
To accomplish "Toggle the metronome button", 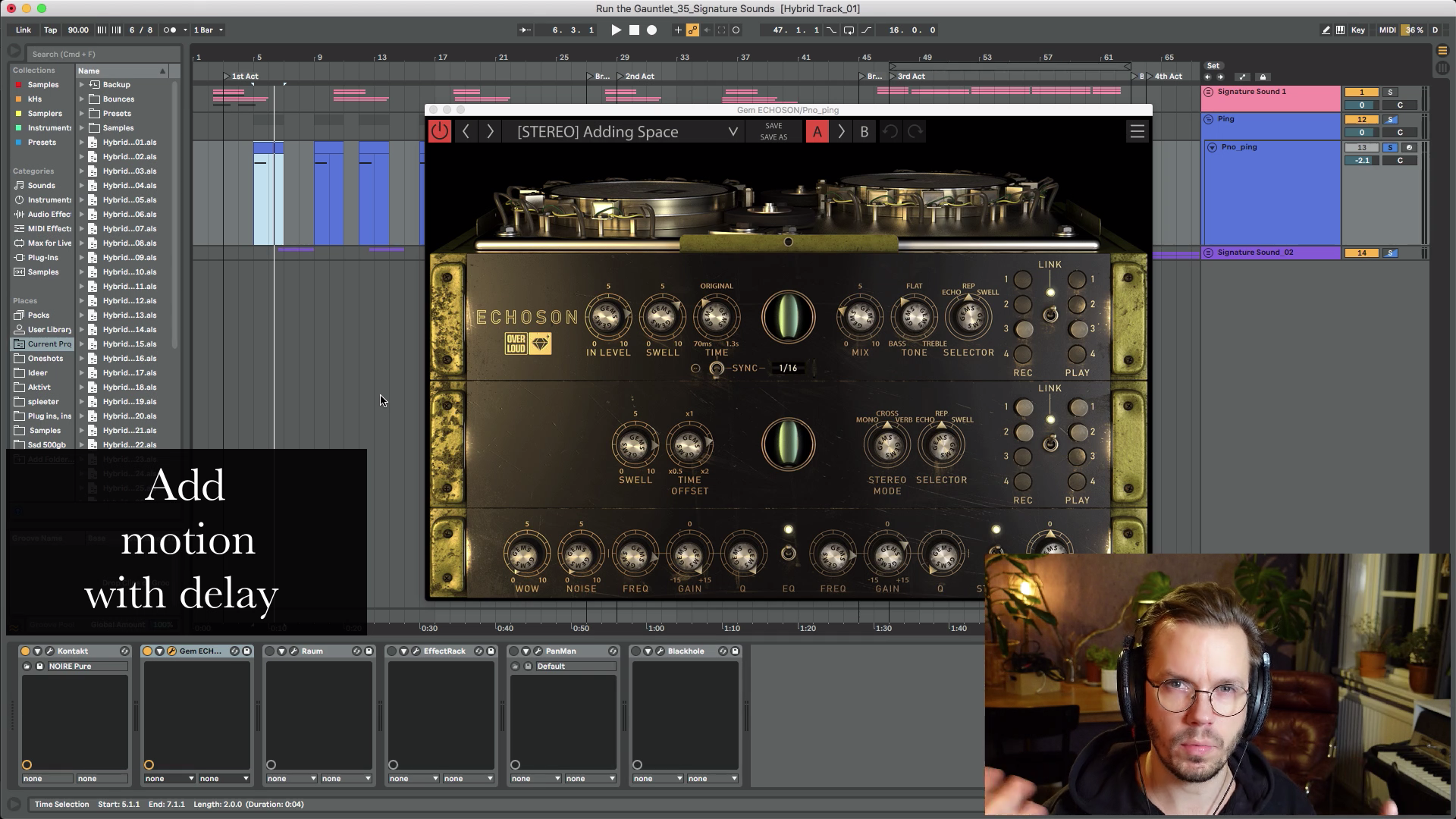I will click(170, 30).
